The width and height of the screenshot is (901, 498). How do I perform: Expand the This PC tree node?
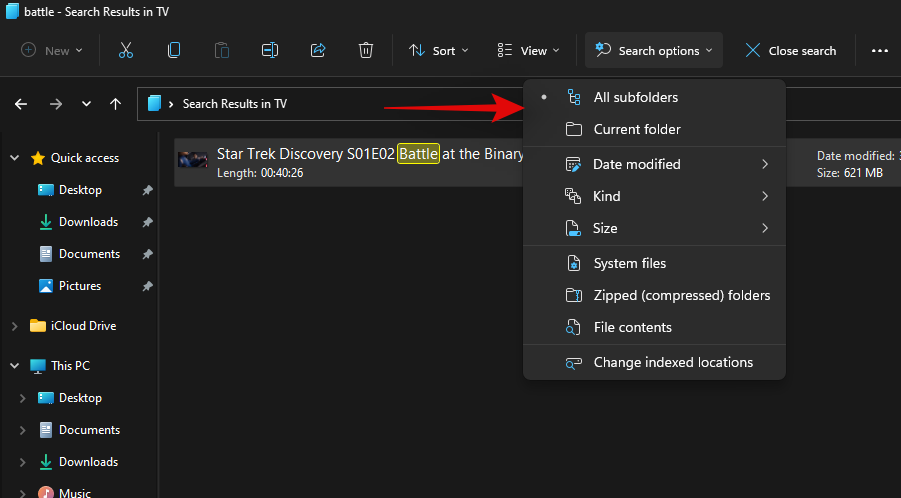pos(14,366)
